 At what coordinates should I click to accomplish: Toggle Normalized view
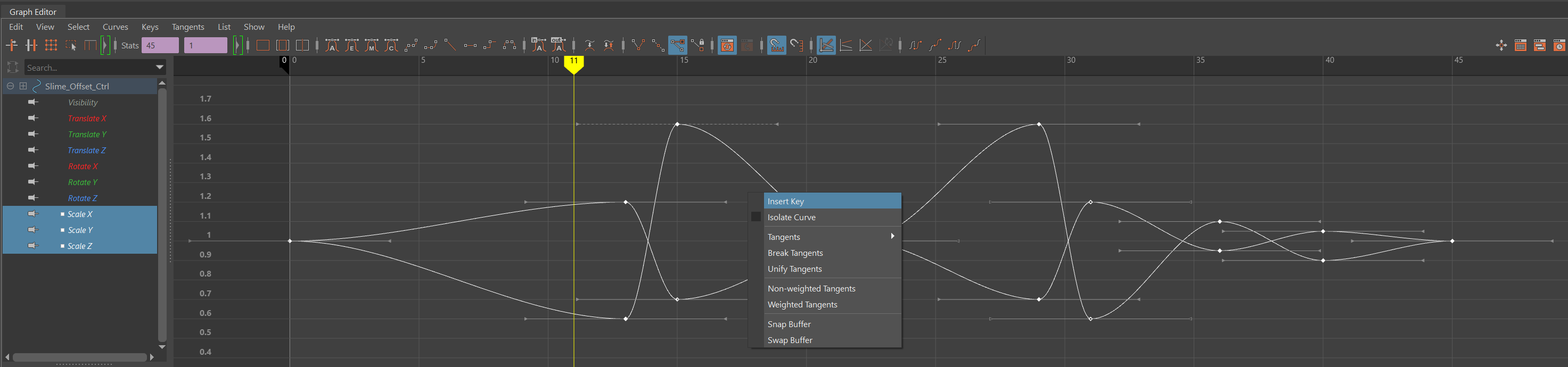(866, 45)
